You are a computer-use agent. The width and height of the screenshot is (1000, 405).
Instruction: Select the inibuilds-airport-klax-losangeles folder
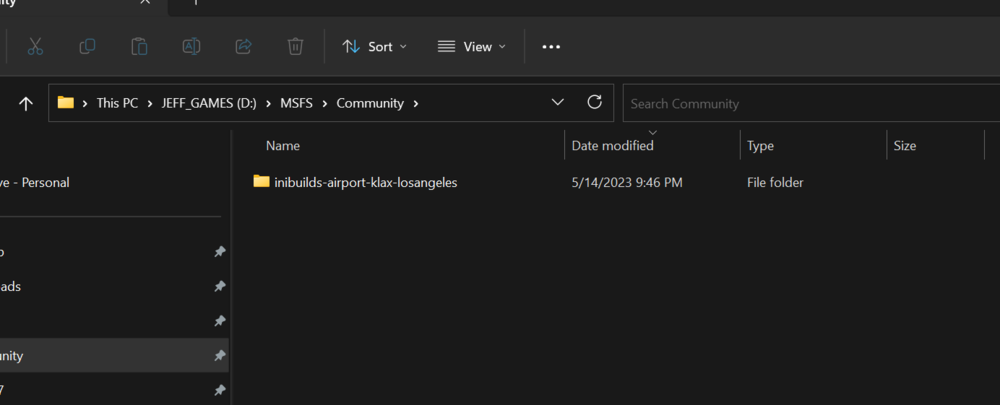point(365,182)
